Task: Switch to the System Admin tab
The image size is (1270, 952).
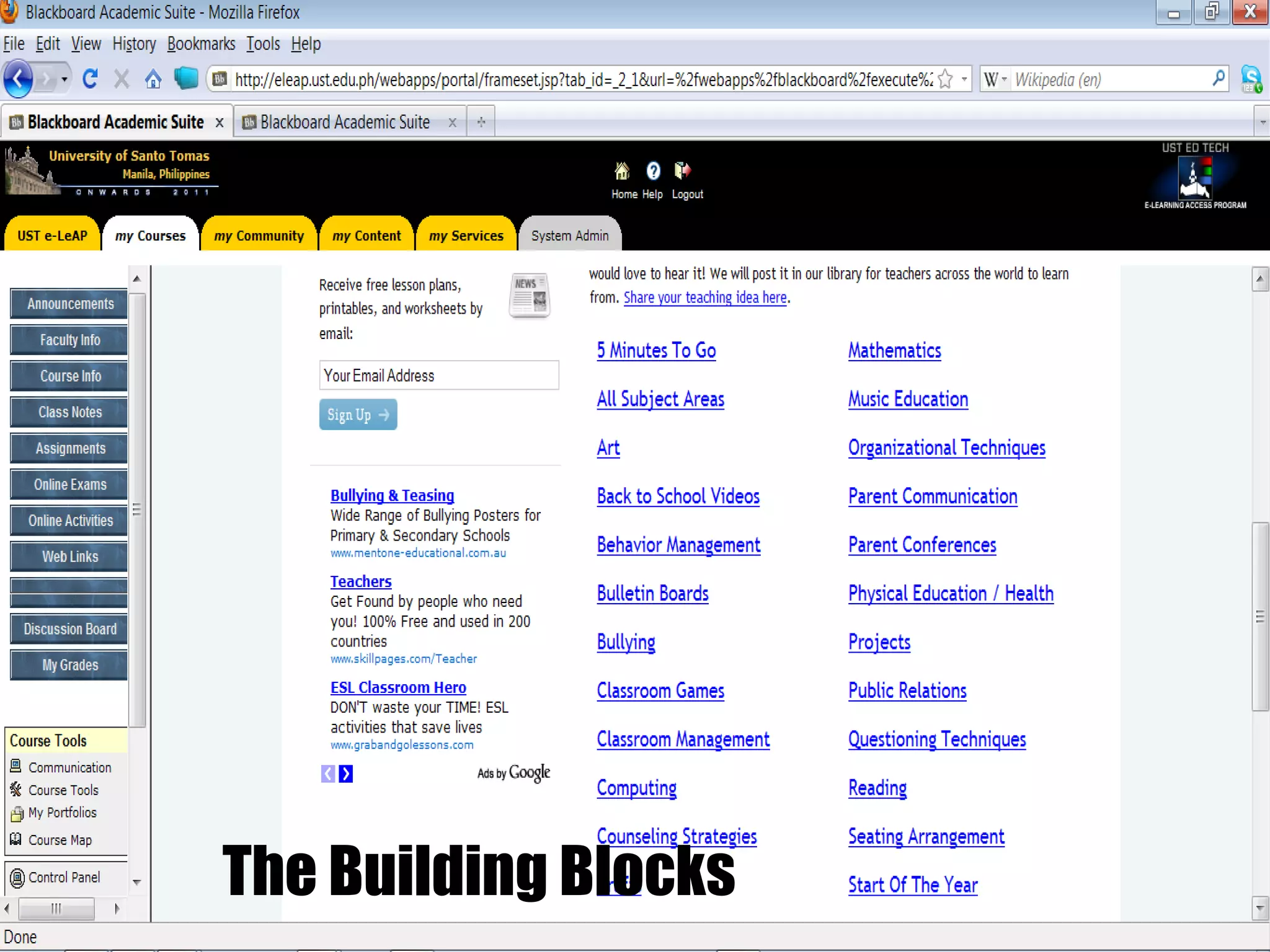Action: (x=570, y=236)
